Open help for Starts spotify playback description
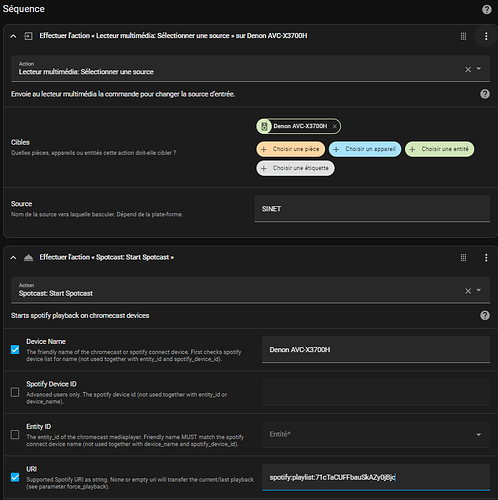This screenshot has height=500, width=498. click(x=485, y=315)
